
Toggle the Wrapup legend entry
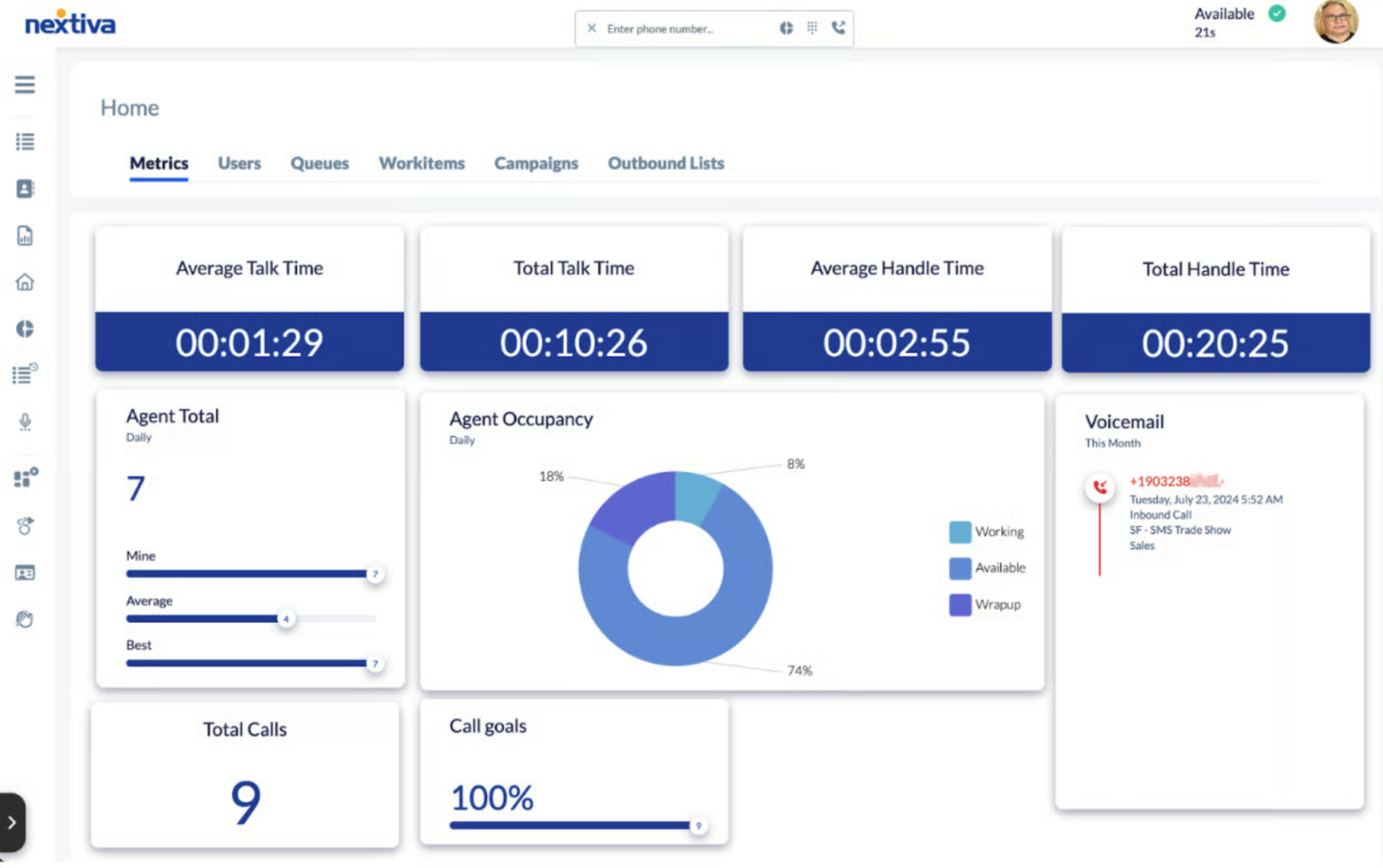[985, 605]
